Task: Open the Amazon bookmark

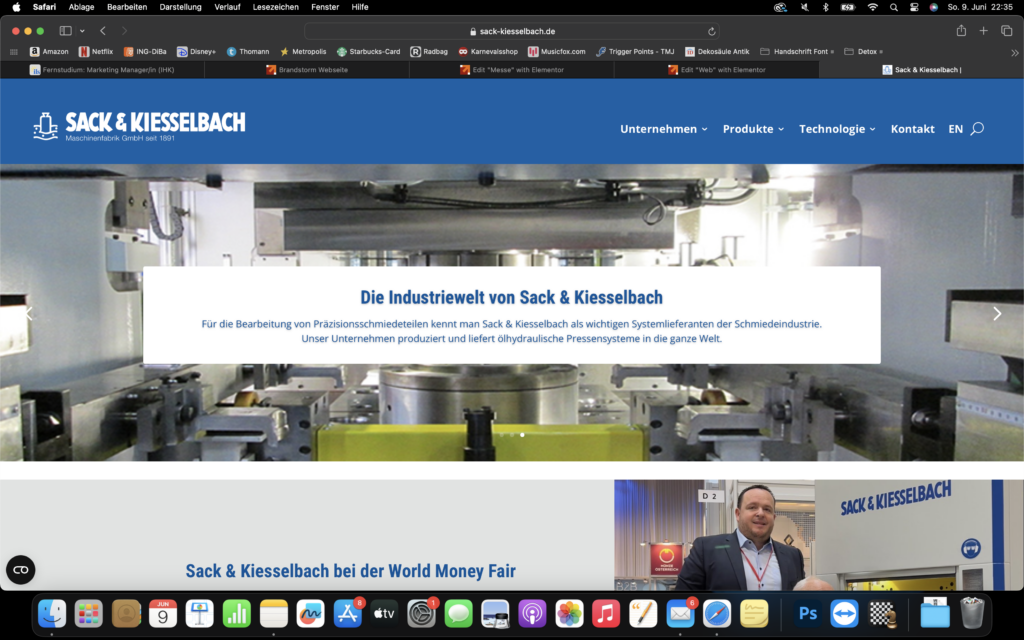Action: pyautogui.click(x=49, y=52)
